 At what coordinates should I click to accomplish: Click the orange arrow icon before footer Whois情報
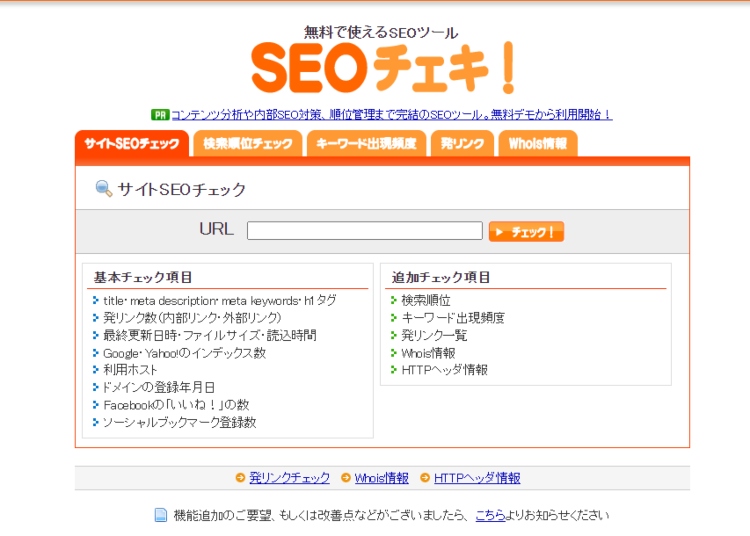(x=345, y=478)
